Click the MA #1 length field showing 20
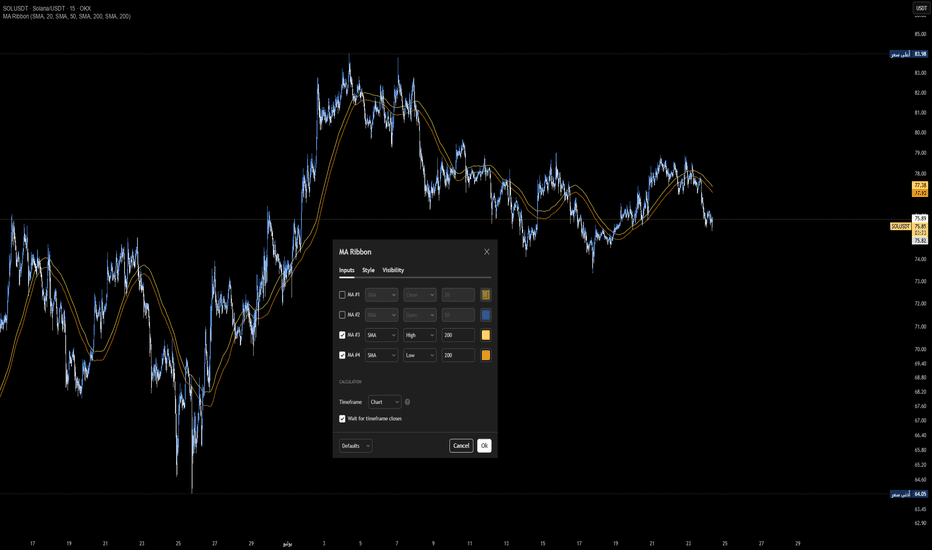The height and width of the screenshot is (550, 932). pyautogui.click(x=458, y=295)
